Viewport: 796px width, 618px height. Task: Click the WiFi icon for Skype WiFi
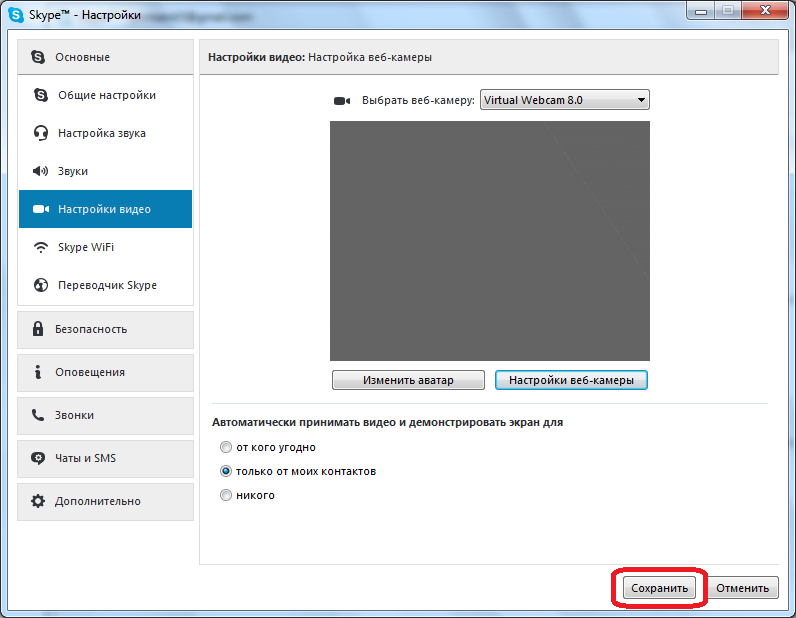pyautogui.click(x=40, y=247)
